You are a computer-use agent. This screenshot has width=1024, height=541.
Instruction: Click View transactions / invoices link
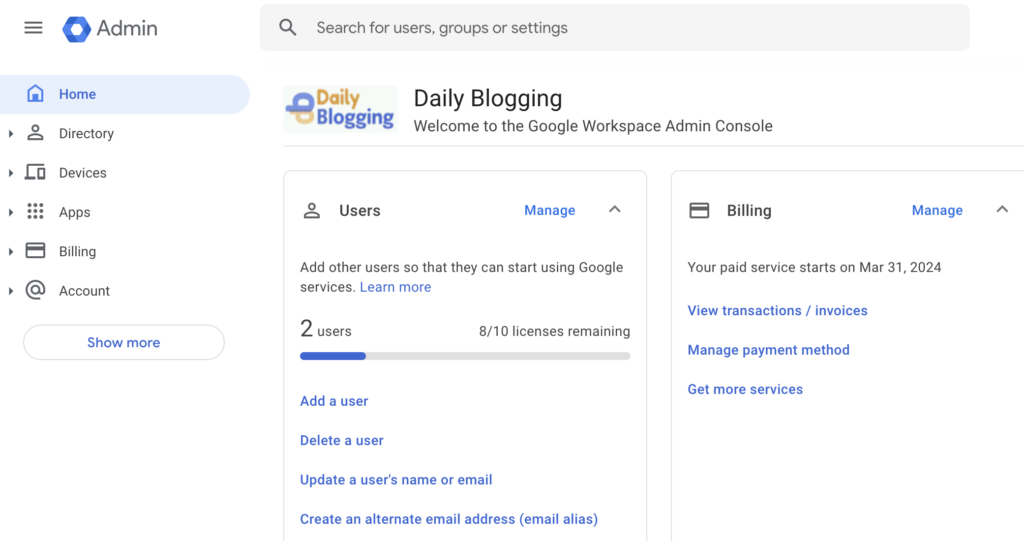pos(777,311)
